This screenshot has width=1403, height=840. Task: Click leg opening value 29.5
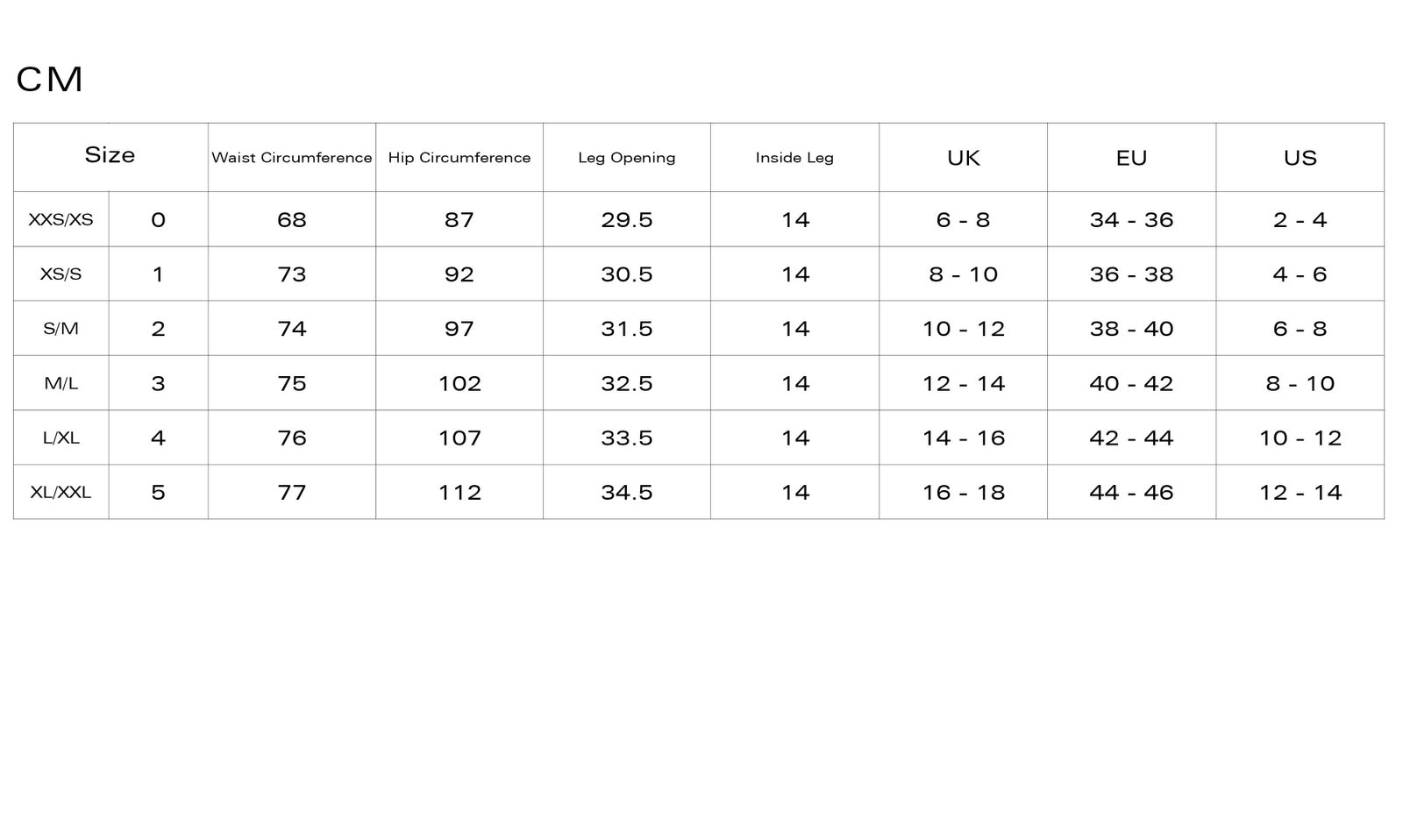(627, 219)
